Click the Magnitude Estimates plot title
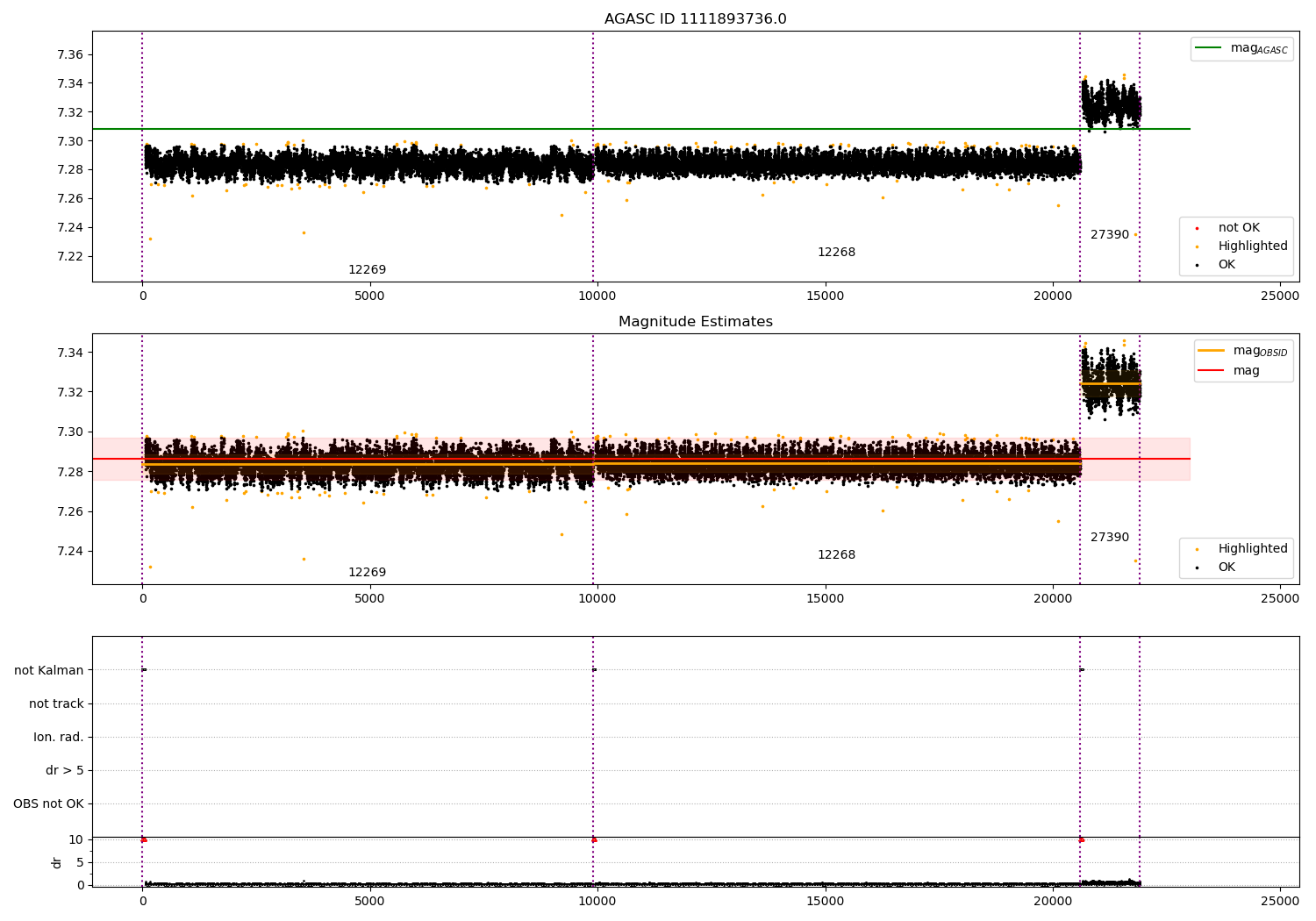Image resolution: width=1316 pixels, height=921 pixels. click(695, 322)
